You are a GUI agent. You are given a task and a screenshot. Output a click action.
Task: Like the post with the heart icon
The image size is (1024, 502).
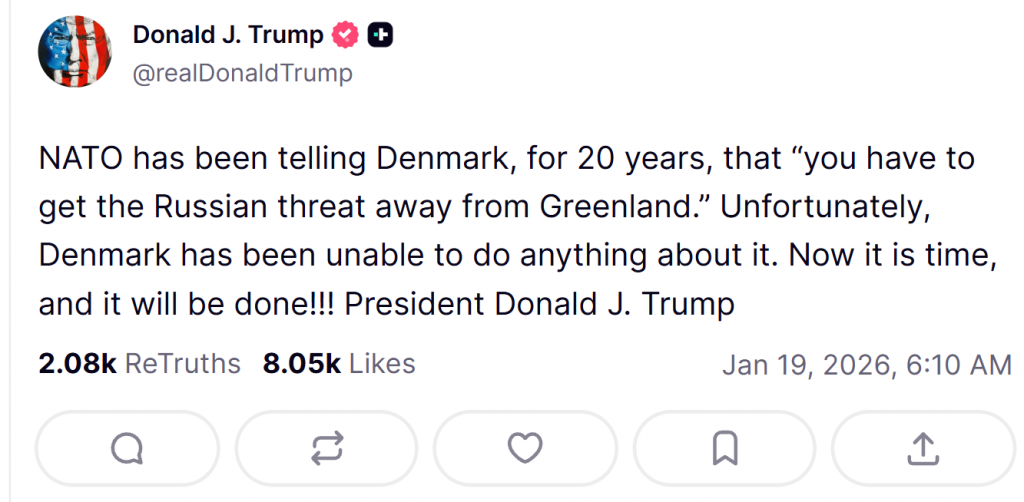tap(525, 449)
